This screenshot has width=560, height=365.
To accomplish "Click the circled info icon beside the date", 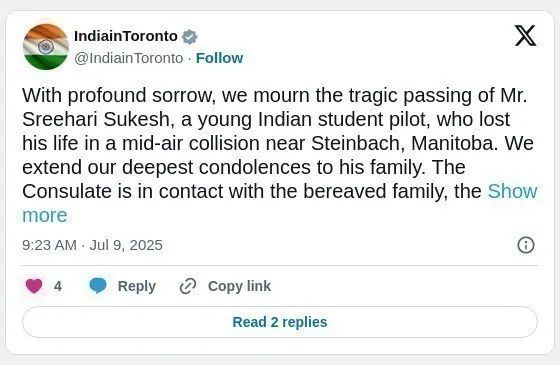I will pos(526,245).
